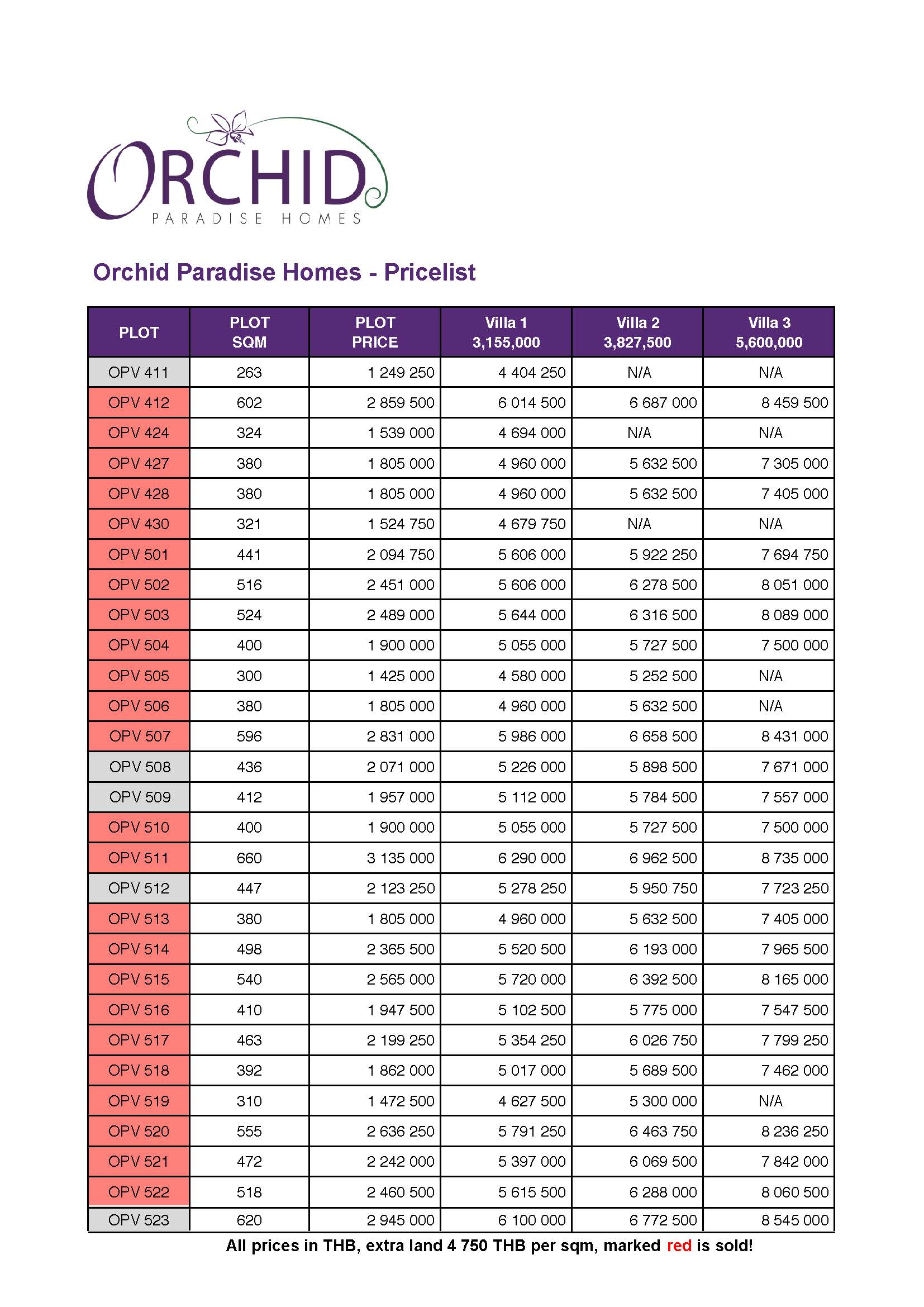
Task: Click the OPV 509 plot cell
Action: click(x=139, y=797)
